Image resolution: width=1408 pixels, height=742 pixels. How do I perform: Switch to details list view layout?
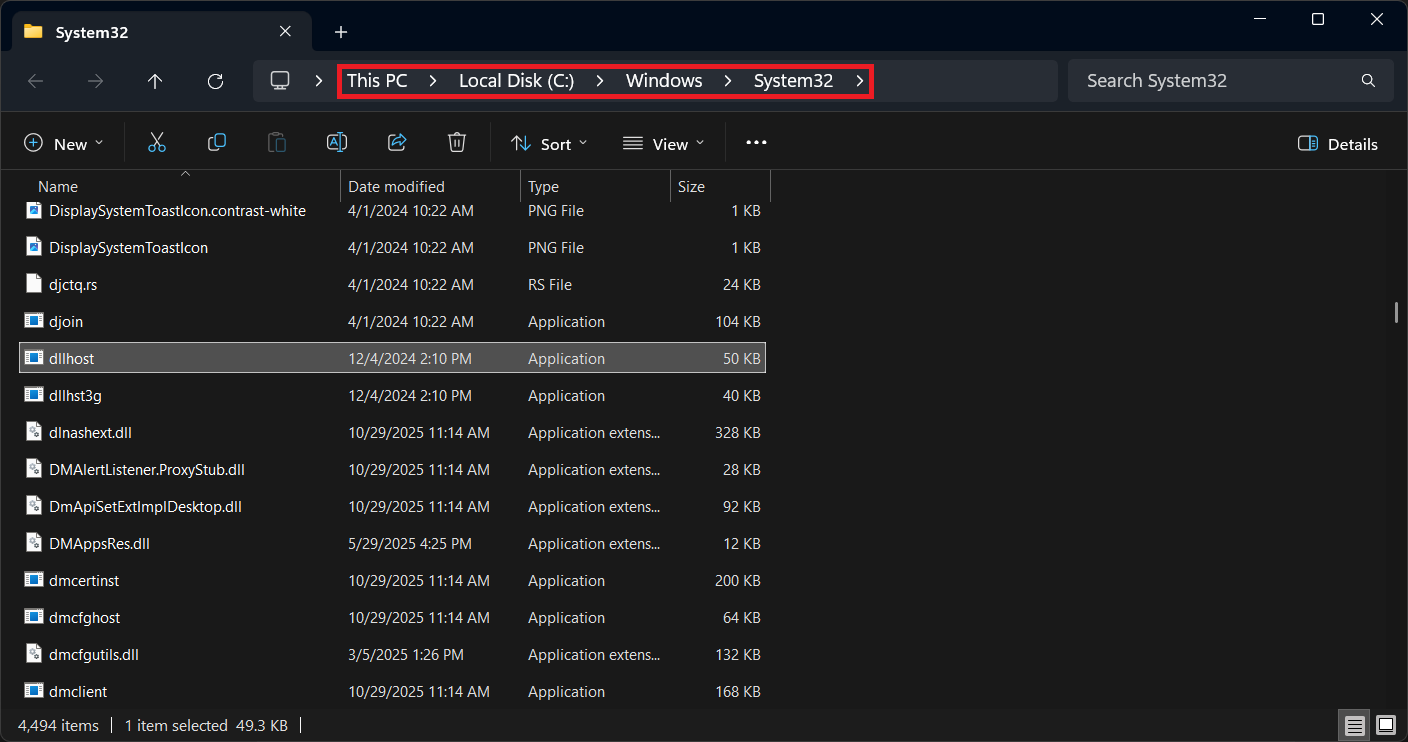click(x=1354, y=725)
